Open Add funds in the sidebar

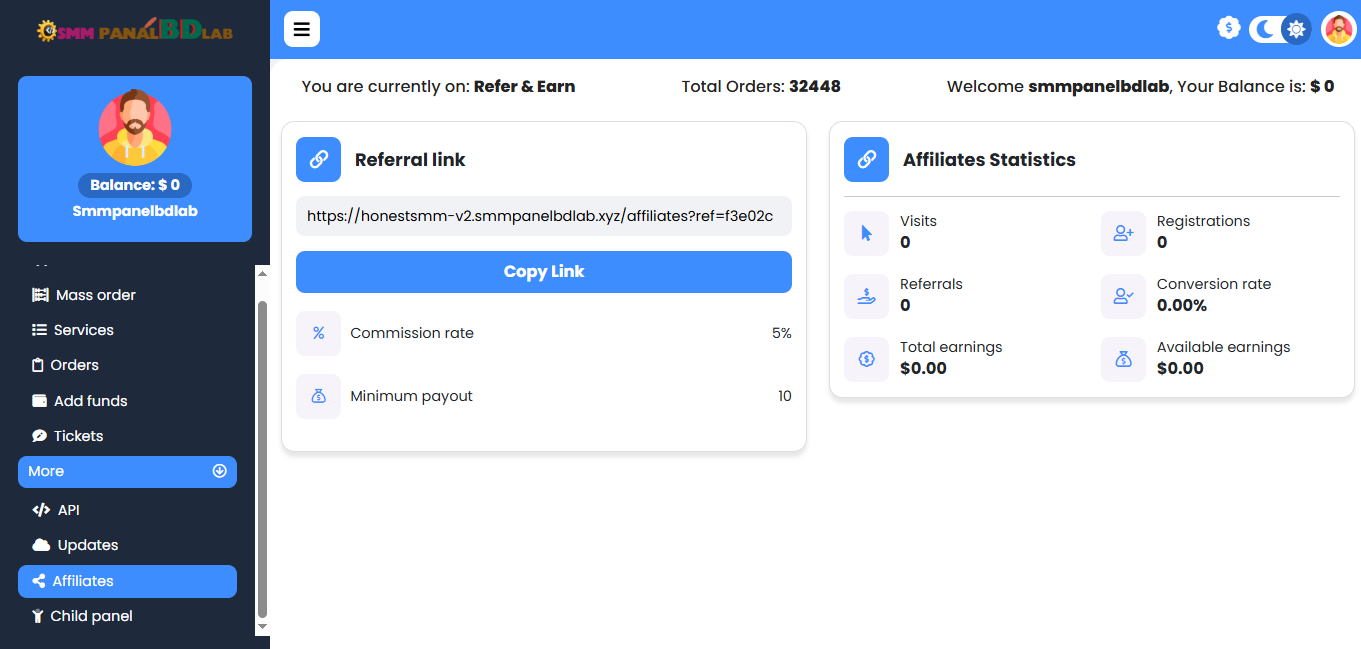click(x=90, y=401)
